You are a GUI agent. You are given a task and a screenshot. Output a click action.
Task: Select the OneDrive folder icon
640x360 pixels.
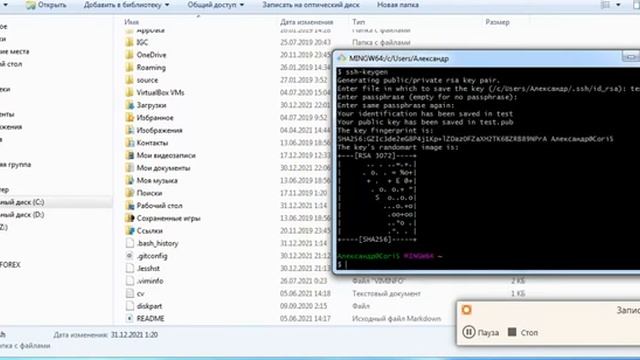click(x=129, y=55)
